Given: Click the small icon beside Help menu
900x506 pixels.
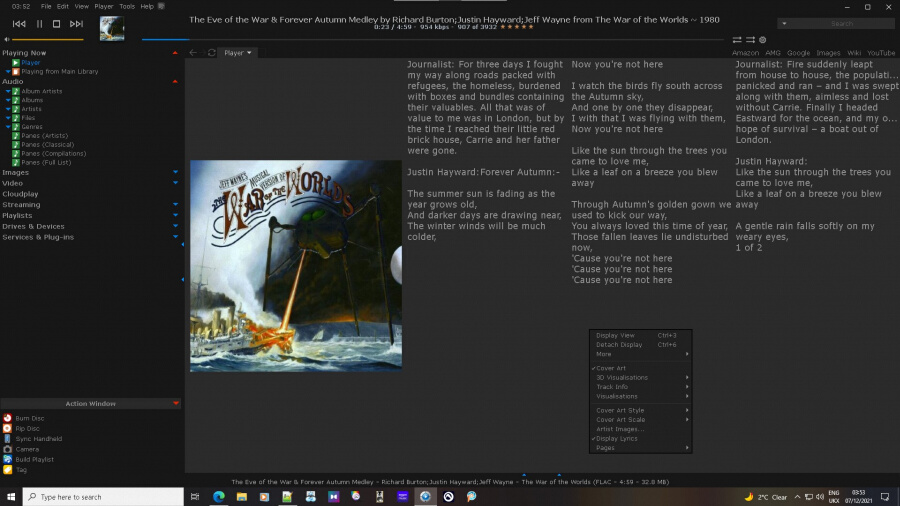Looking at the screenshot, I should point(161,6).
